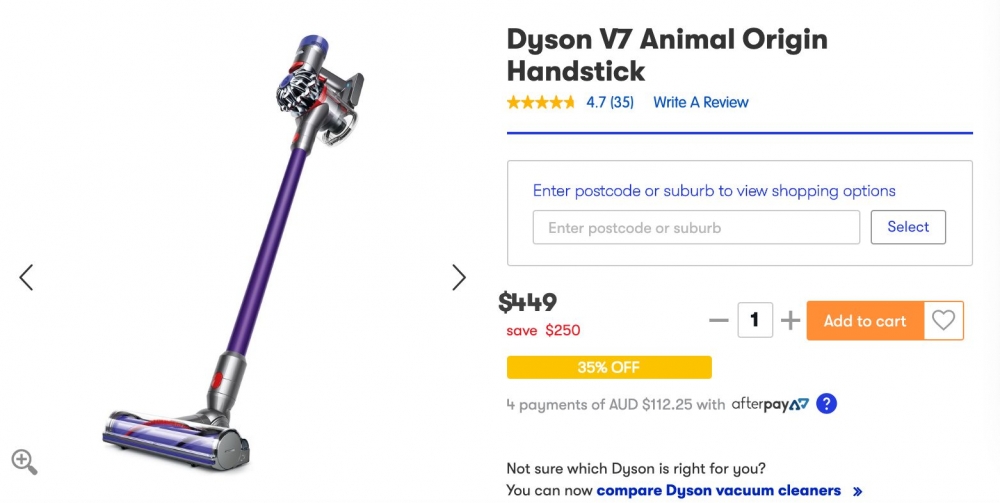Open the Write A Review link
Image resolution: width=1000 pixels, height=503 pixels.
[700, 102]
